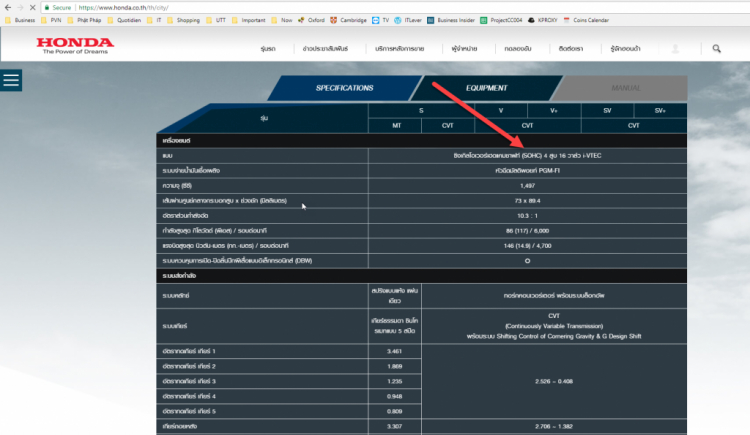Screen dimensions: 750x435
Task: Click the V model column header
Action: click(501, 111)
